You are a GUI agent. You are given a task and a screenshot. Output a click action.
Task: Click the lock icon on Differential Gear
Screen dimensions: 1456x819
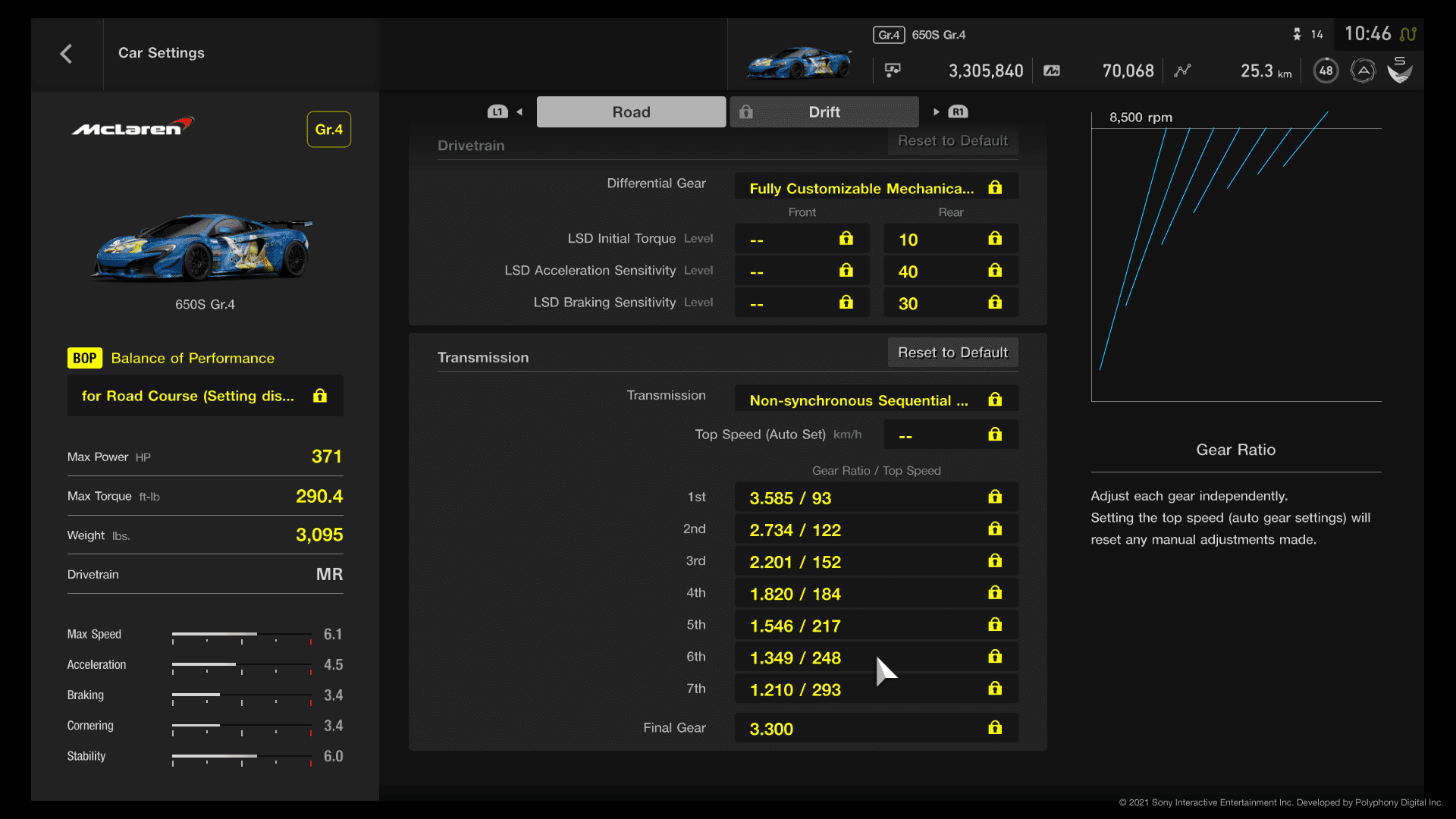(x=995, y=187)
